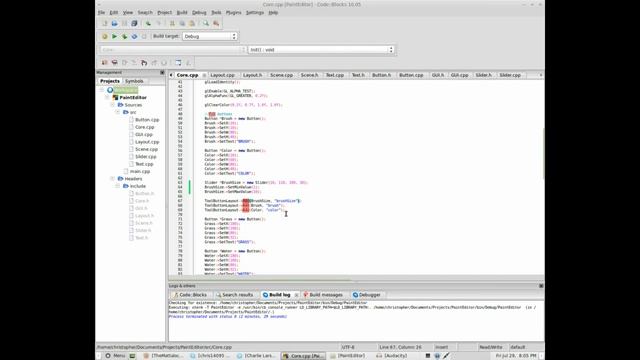Select main.cpp in the project tree
Image resolution: width=640 pixels, height=360 pixels.
[x=140, y=171]
